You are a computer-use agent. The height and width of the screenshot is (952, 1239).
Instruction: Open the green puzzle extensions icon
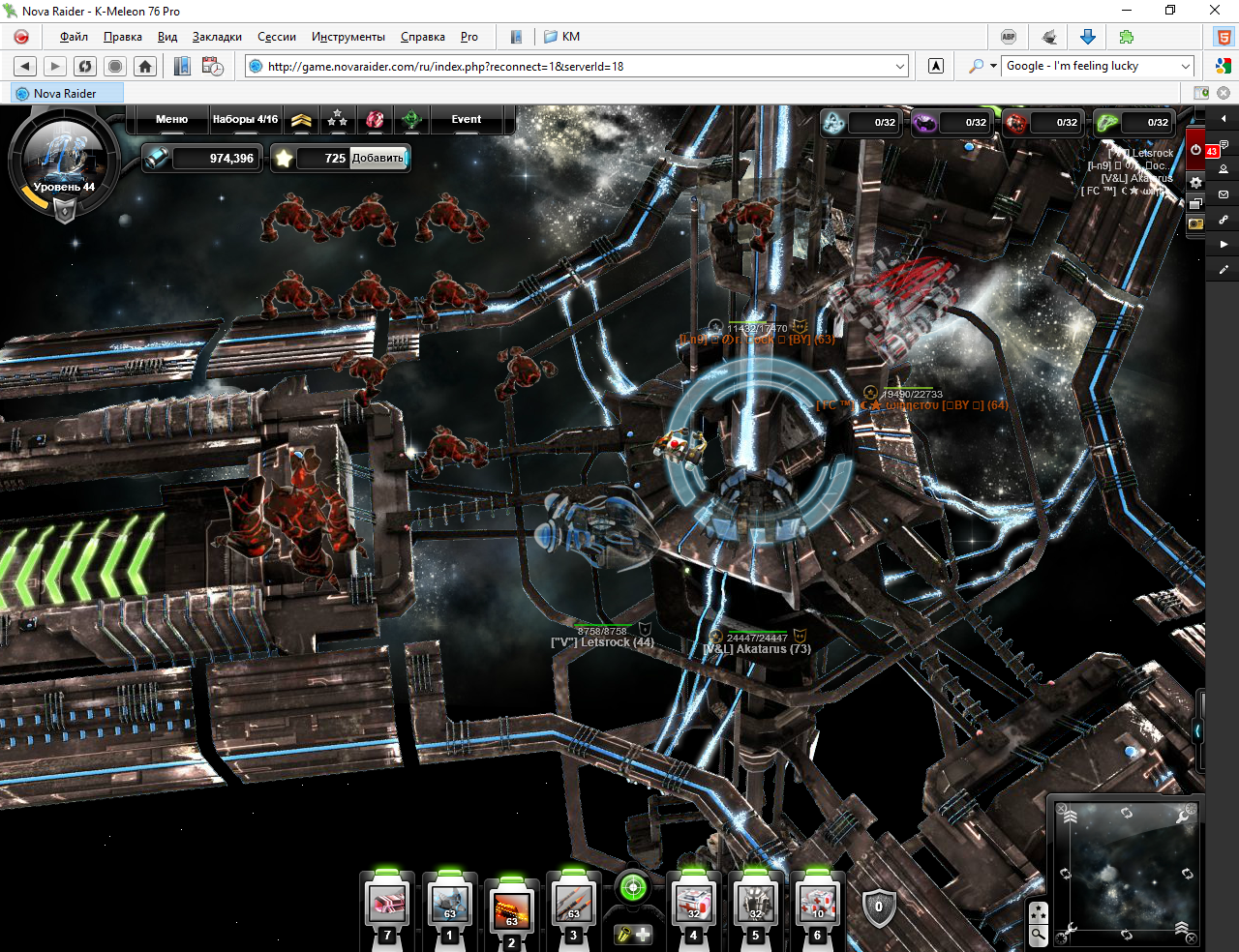click(1127, 37)
